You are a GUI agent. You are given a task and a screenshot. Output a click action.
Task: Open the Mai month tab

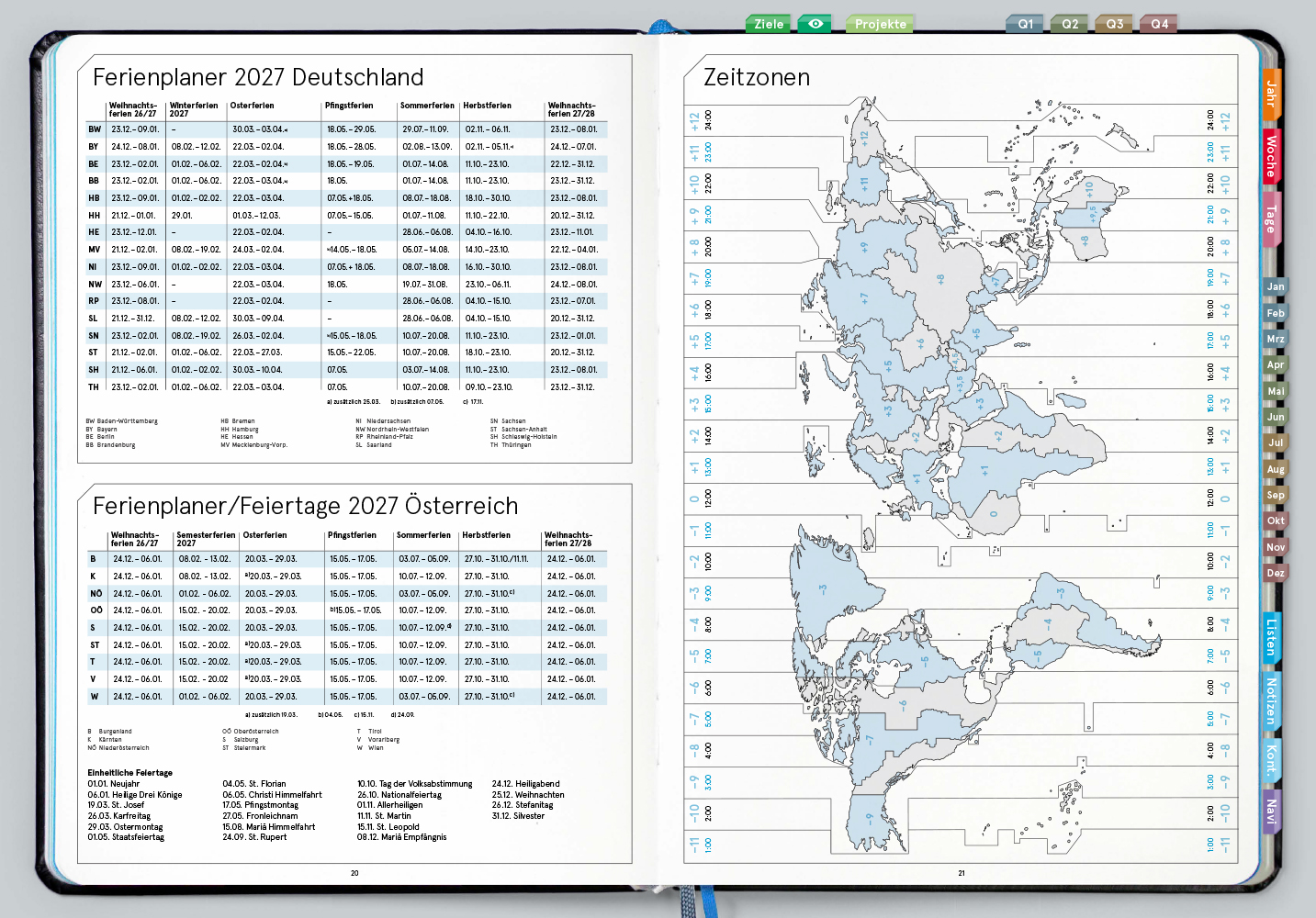click(1276, 391)
